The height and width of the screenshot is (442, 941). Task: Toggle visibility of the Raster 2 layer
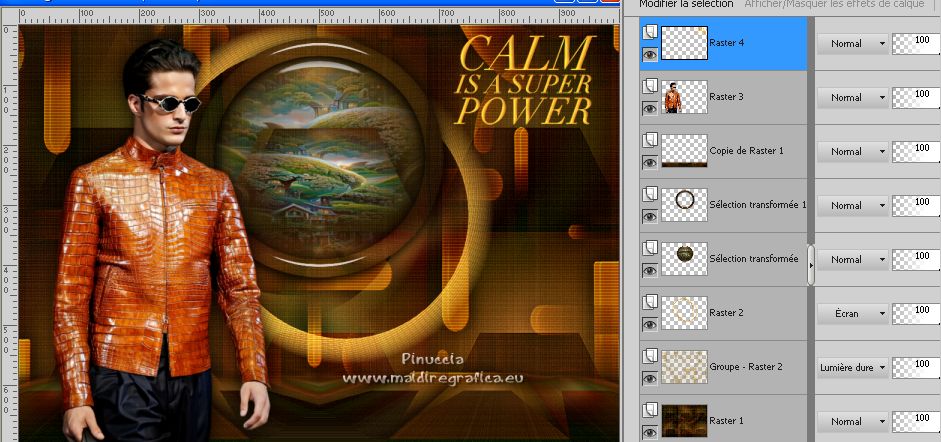(650, 324)
